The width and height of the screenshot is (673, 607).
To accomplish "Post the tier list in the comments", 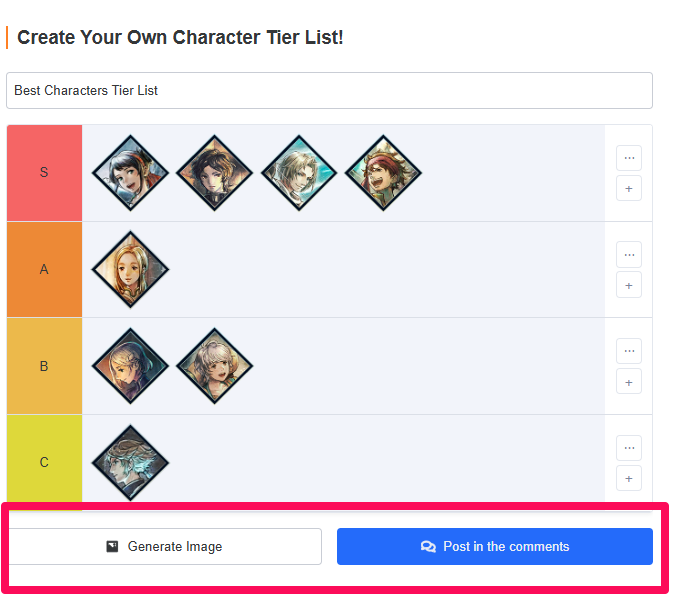I will 494,547.
